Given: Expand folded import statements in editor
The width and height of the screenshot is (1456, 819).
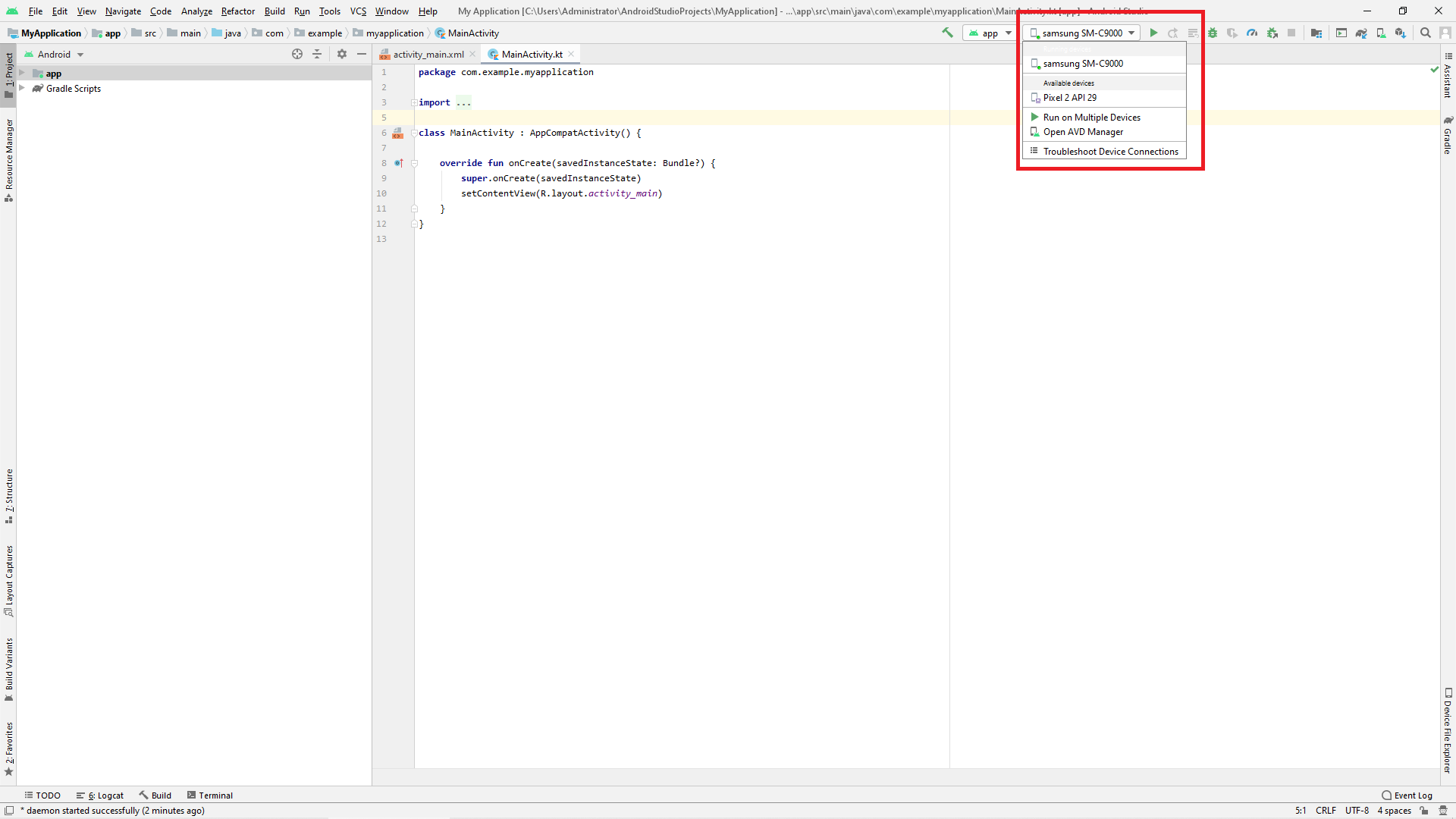Looking at the screenshot, I should tap(463, 102).
